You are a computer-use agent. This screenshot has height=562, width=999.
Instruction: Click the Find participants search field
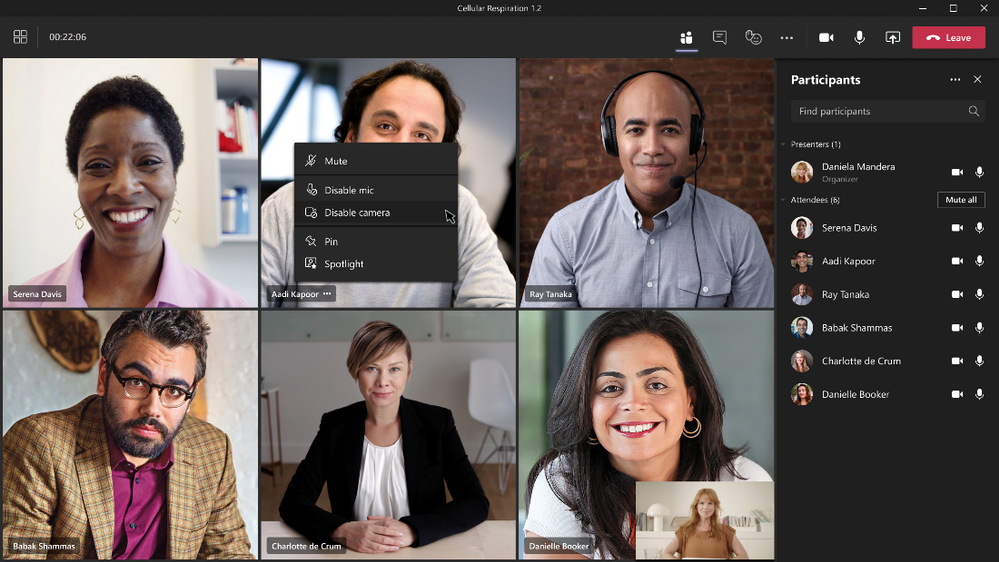pos(888,111)
